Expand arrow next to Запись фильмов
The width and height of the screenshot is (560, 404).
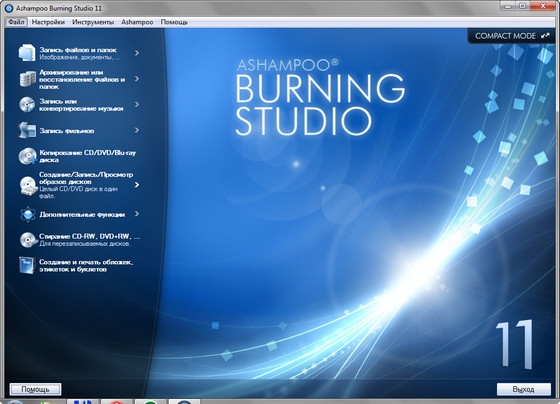tap(137, 130)
